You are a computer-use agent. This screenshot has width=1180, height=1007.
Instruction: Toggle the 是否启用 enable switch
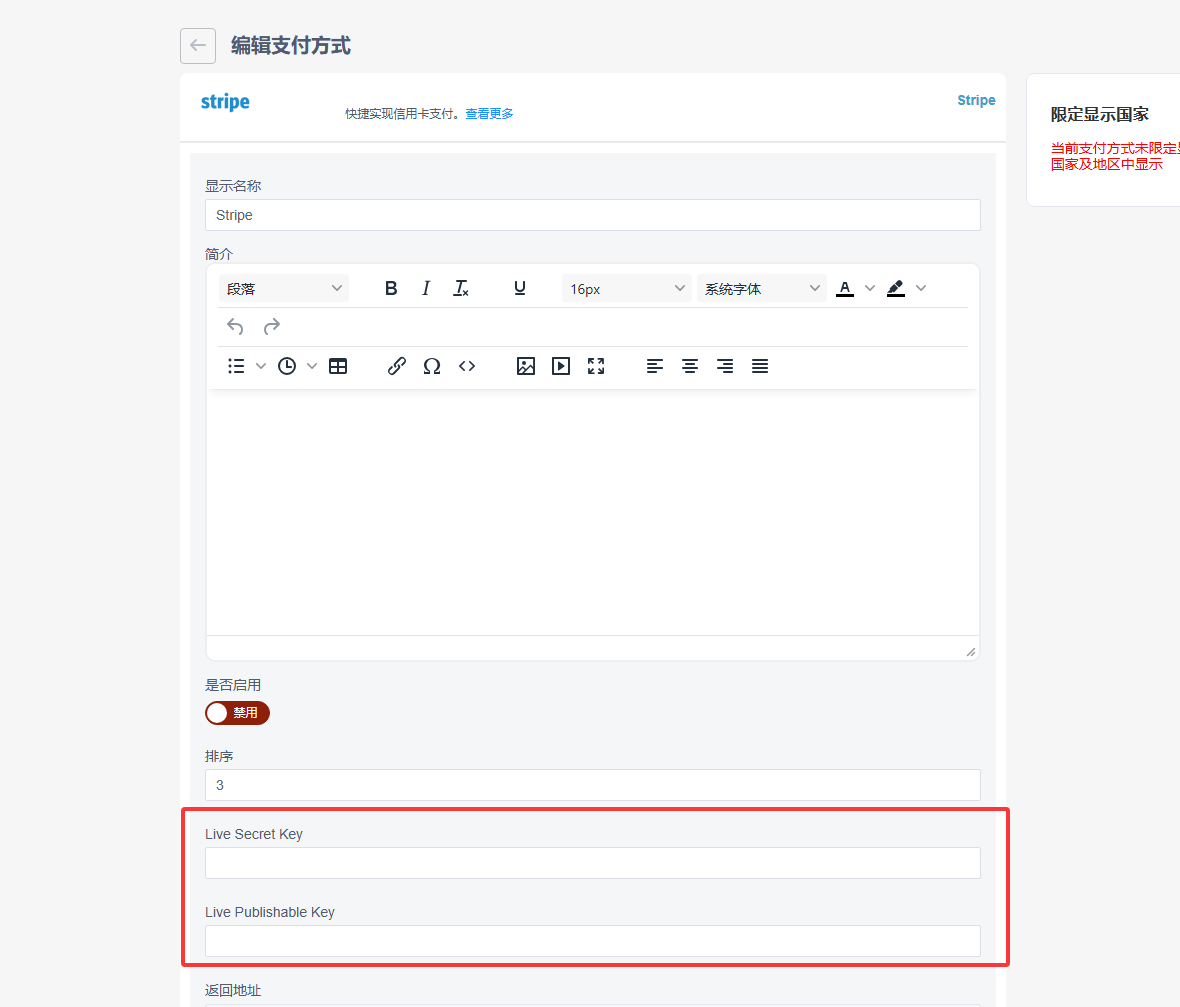click(x=237, y=713)
